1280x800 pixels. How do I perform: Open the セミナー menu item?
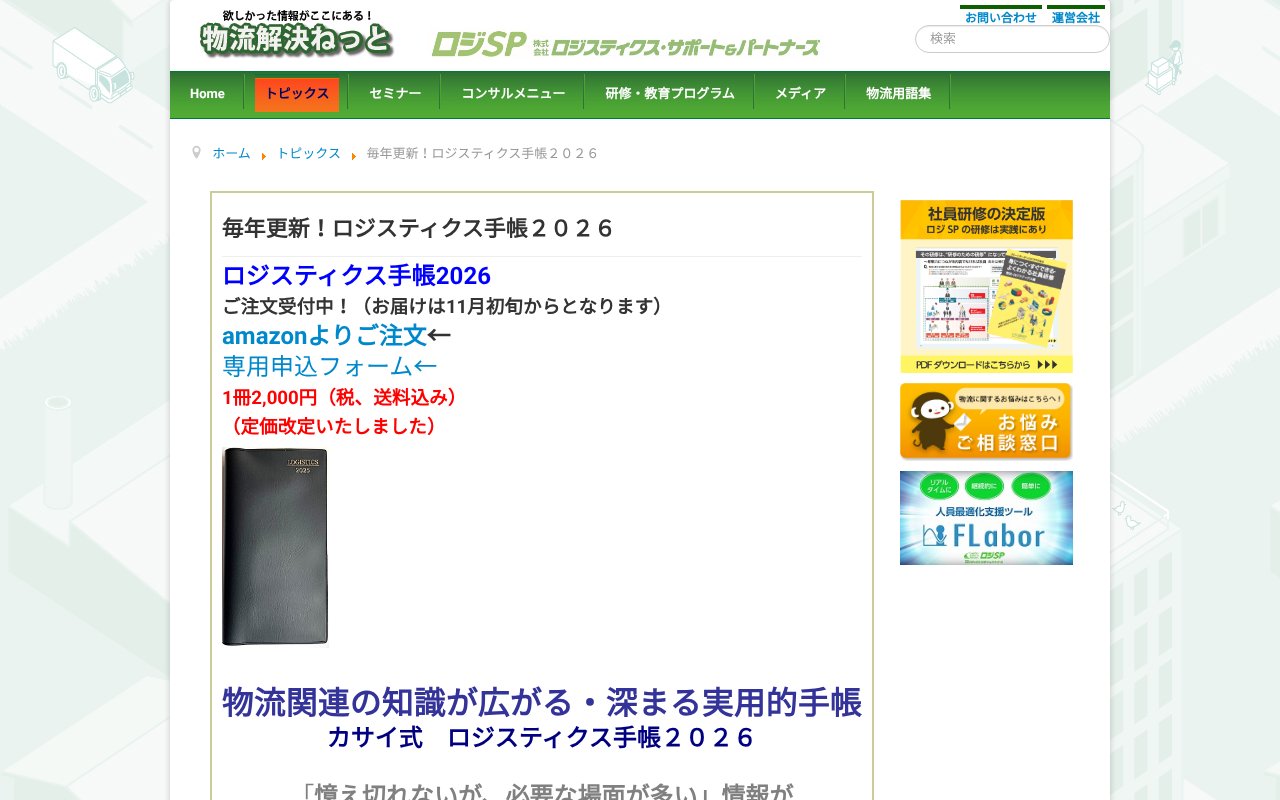pos(394,93)
